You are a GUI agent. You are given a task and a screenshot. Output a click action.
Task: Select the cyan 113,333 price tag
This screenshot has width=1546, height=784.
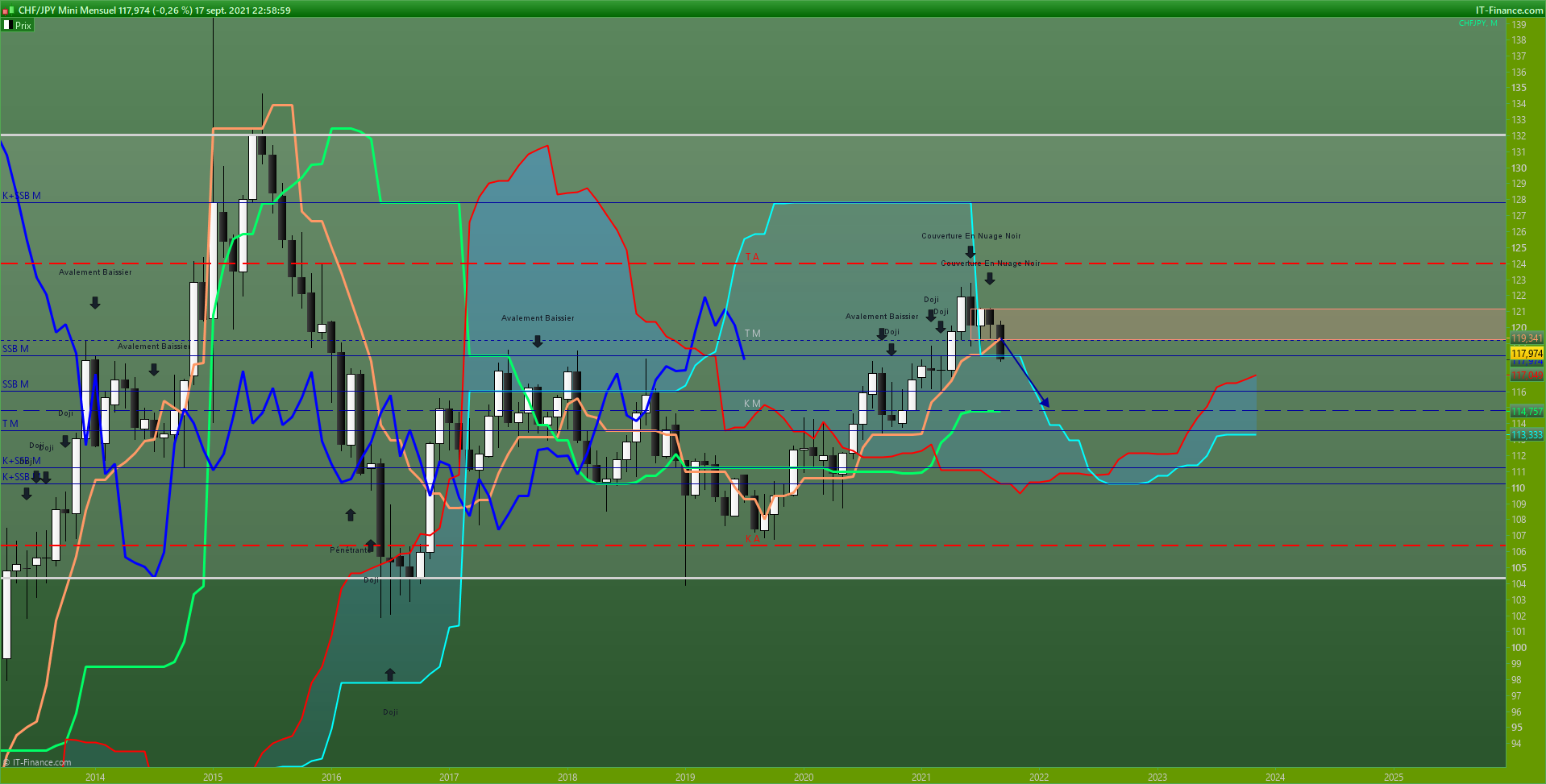coord(1527,435)
